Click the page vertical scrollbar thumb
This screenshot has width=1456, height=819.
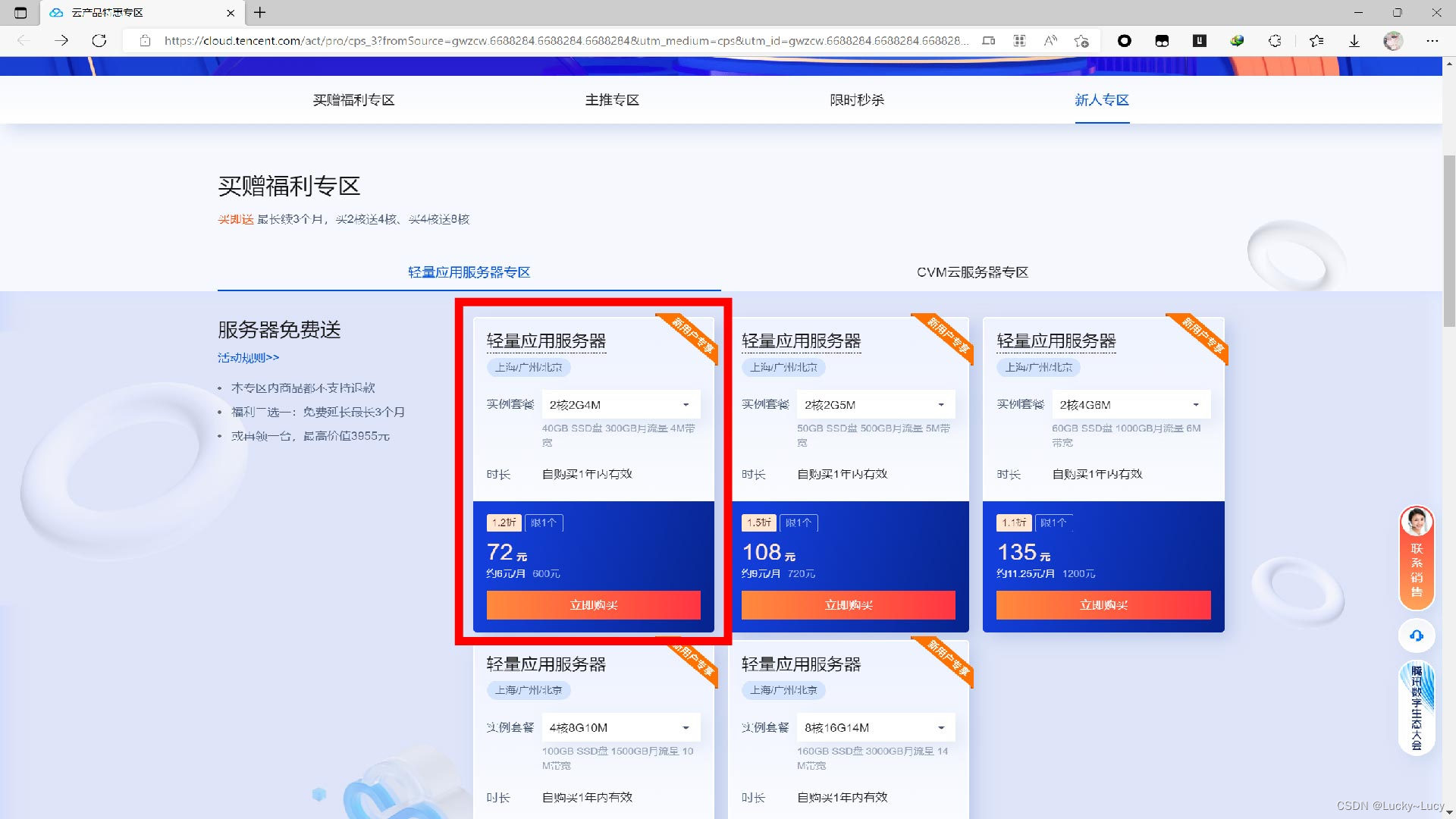(1449, 240)
